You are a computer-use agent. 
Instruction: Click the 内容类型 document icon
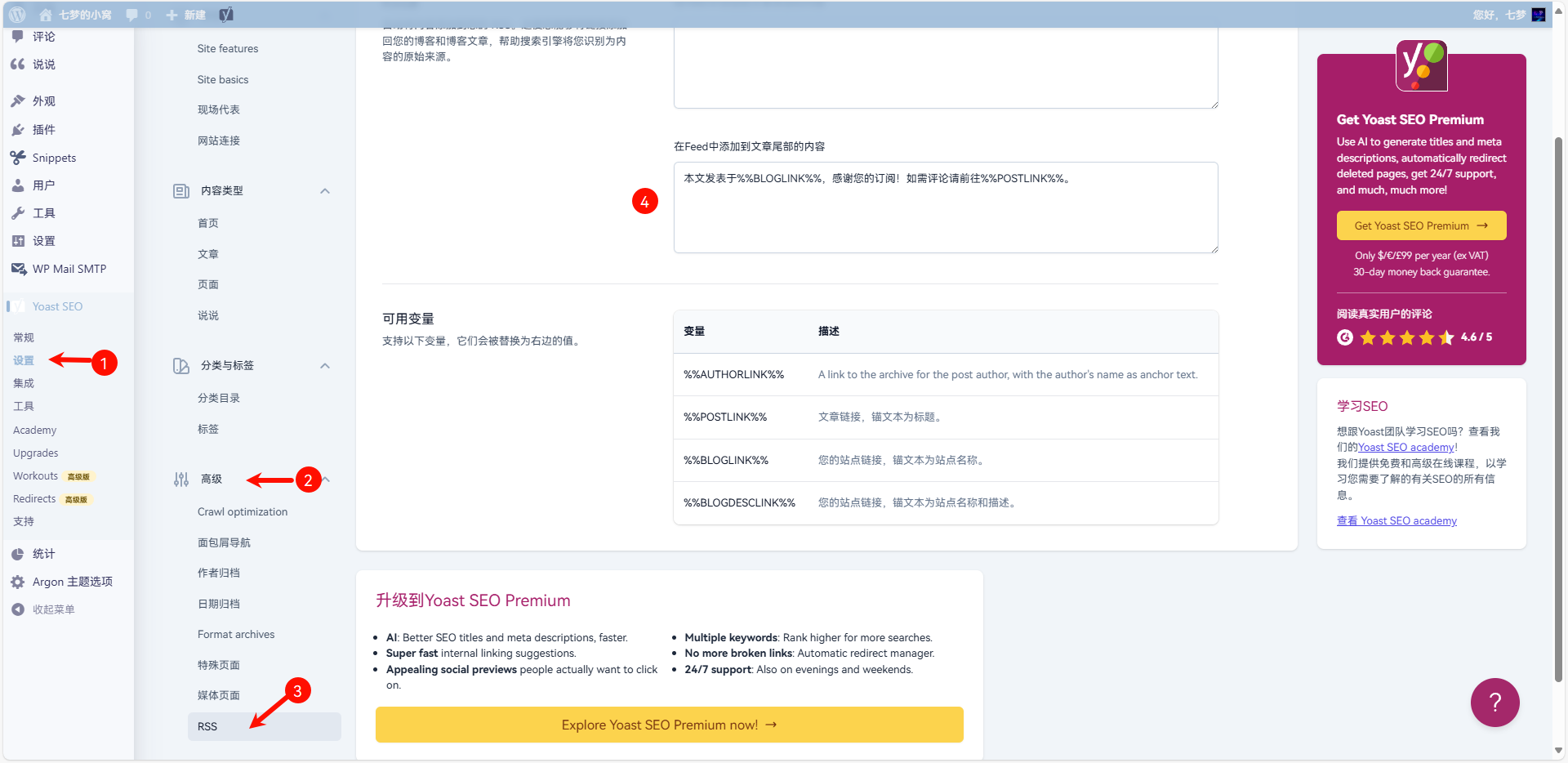click(181, 191)
